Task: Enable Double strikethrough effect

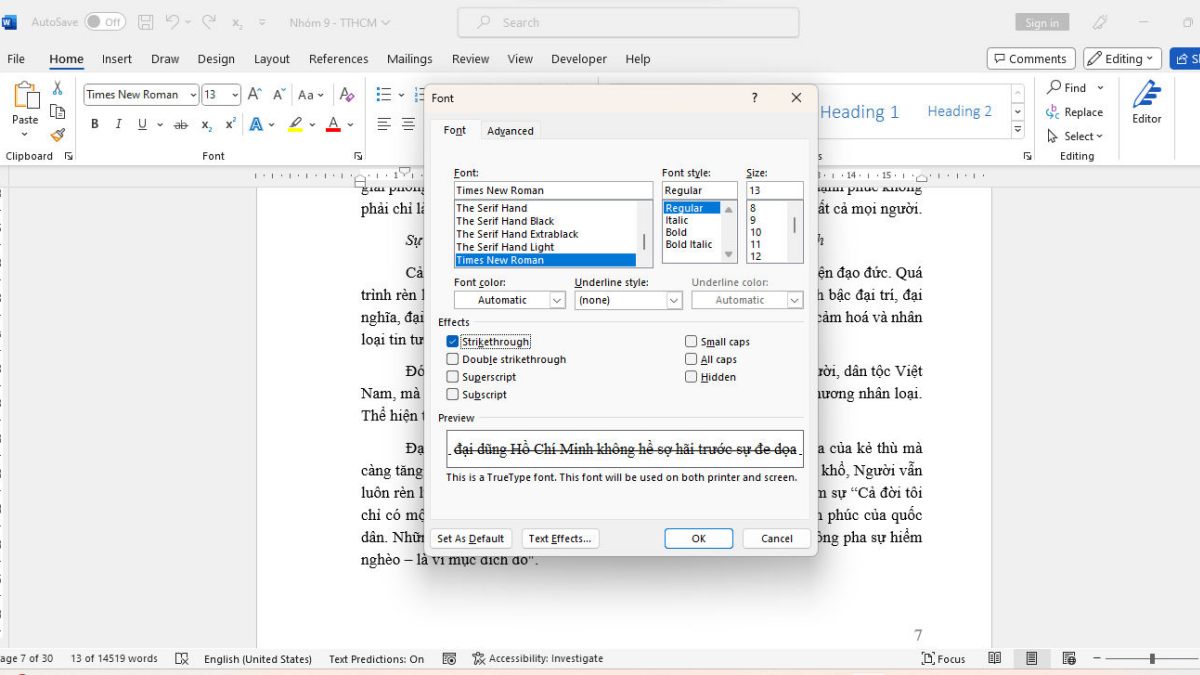Action: 453,359
